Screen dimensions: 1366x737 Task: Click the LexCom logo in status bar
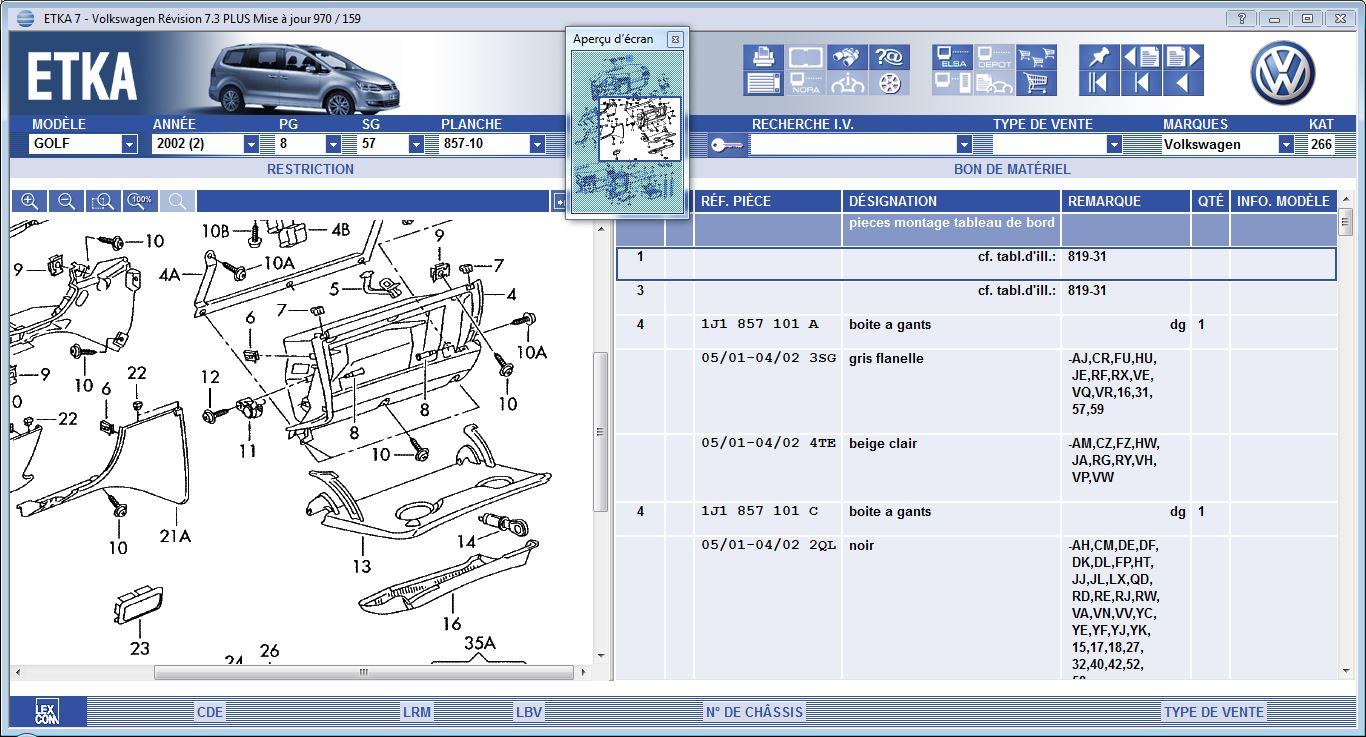[x=47, y=712]
